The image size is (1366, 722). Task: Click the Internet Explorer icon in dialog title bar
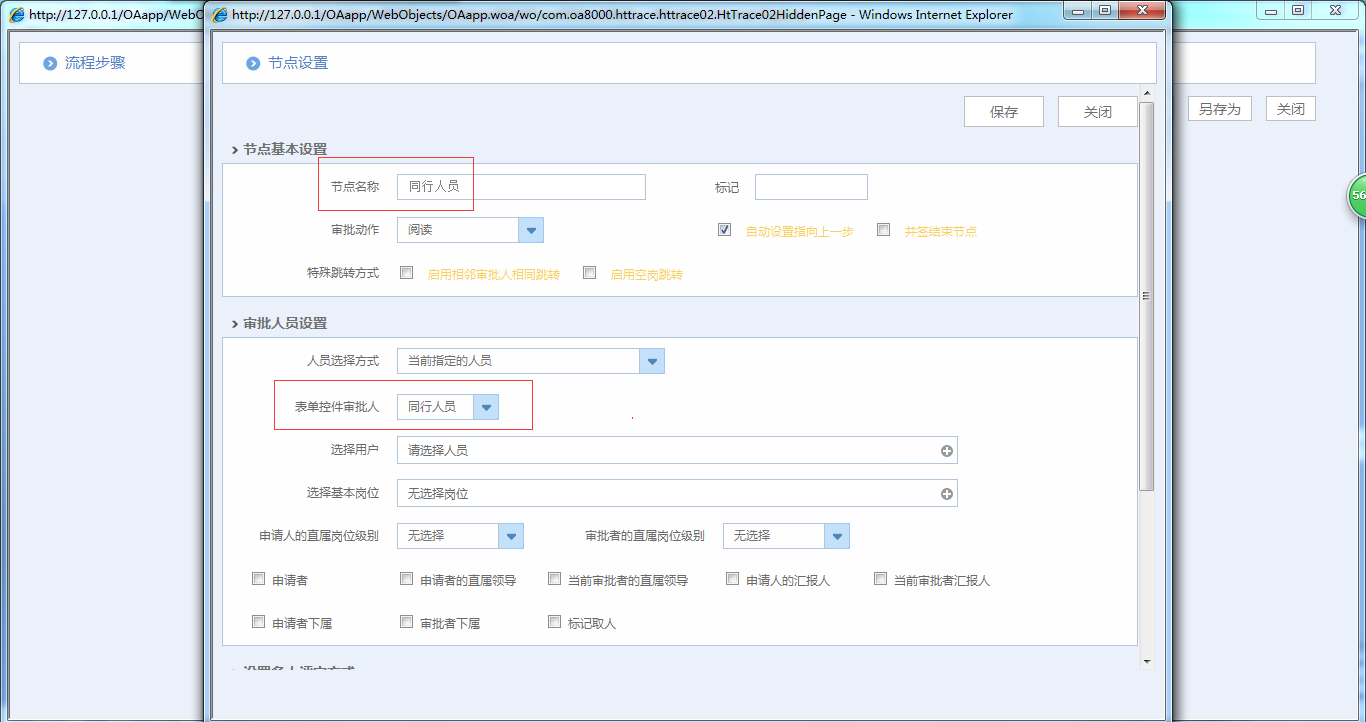click(219, 14)
